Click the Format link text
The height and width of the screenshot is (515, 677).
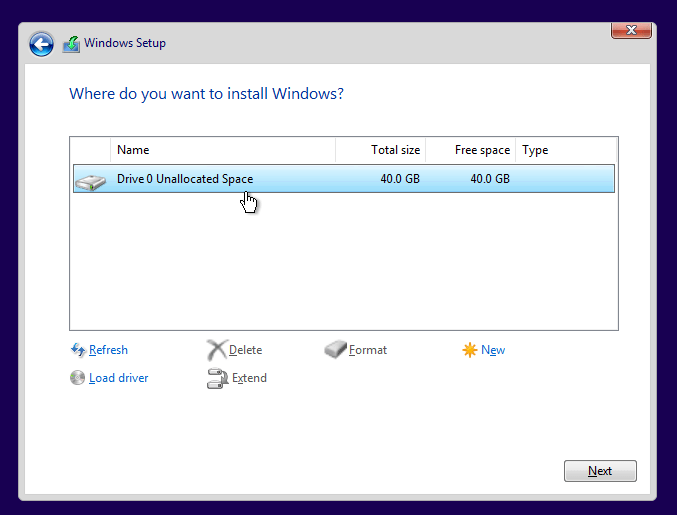click(368, 350)
